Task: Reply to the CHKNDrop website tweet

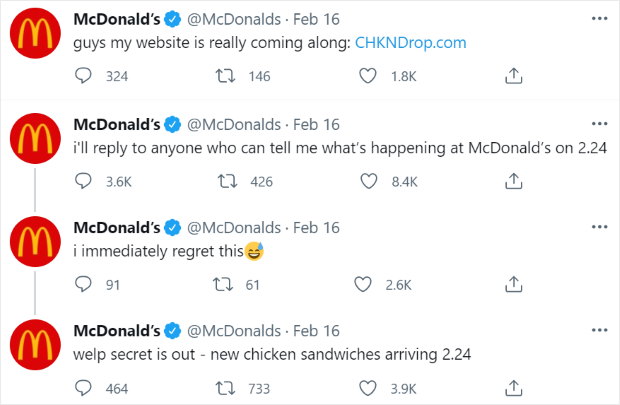Action: pos(84,76)
